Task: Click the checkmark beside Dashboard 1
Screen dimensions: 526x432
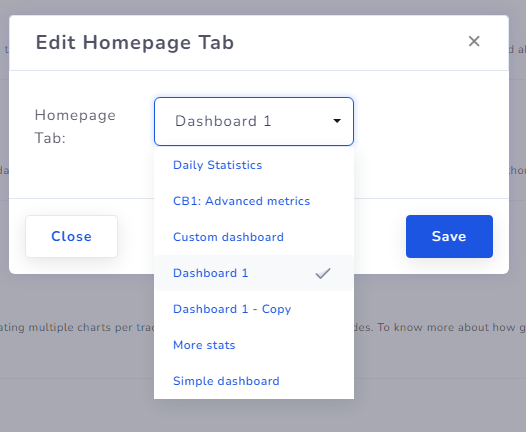Action: pyautogui.click(x=323, y=273)
